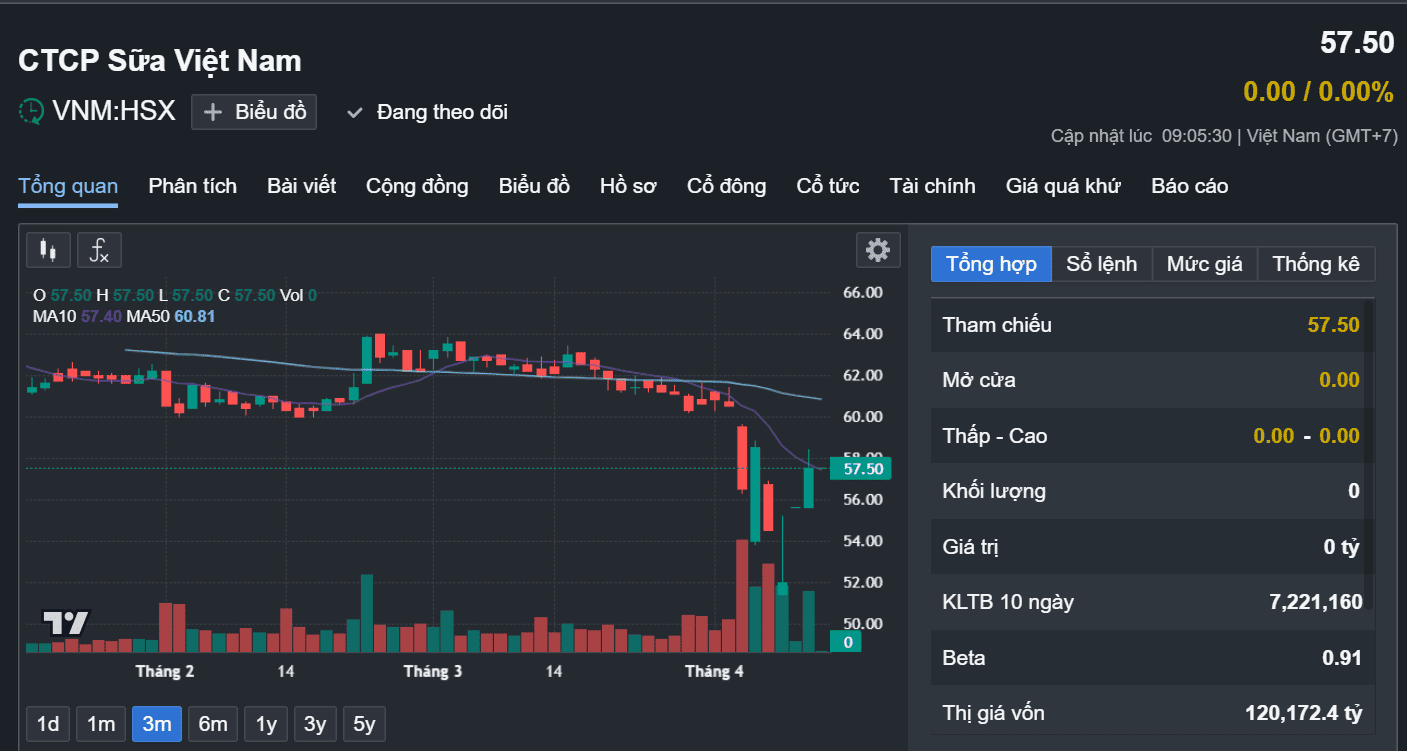The width and height of the screenshot is (1407, 751).
Task: Click the VNM:HSX ticker symbol
Action: tap(114, 111)
